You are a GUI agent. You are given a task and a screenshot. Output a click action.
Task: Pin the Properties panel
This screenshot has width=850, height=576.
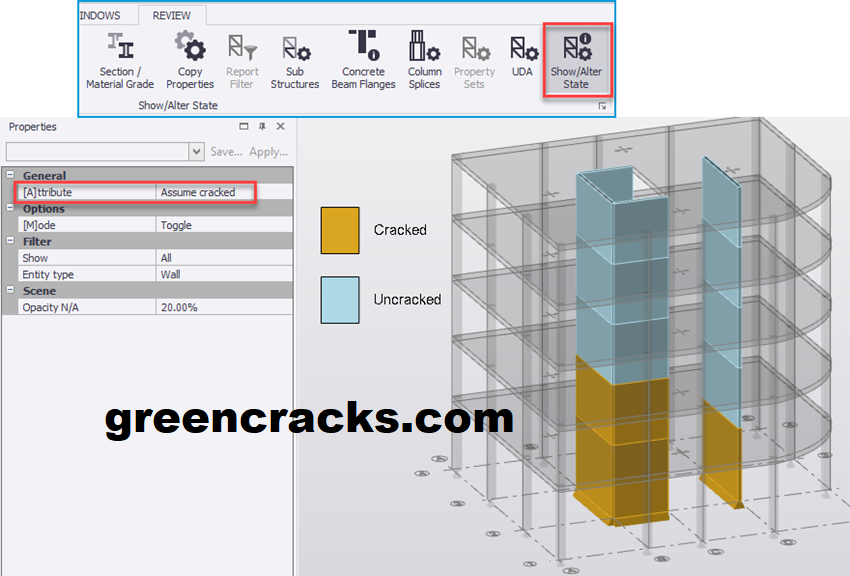click(x=262, y=126)
